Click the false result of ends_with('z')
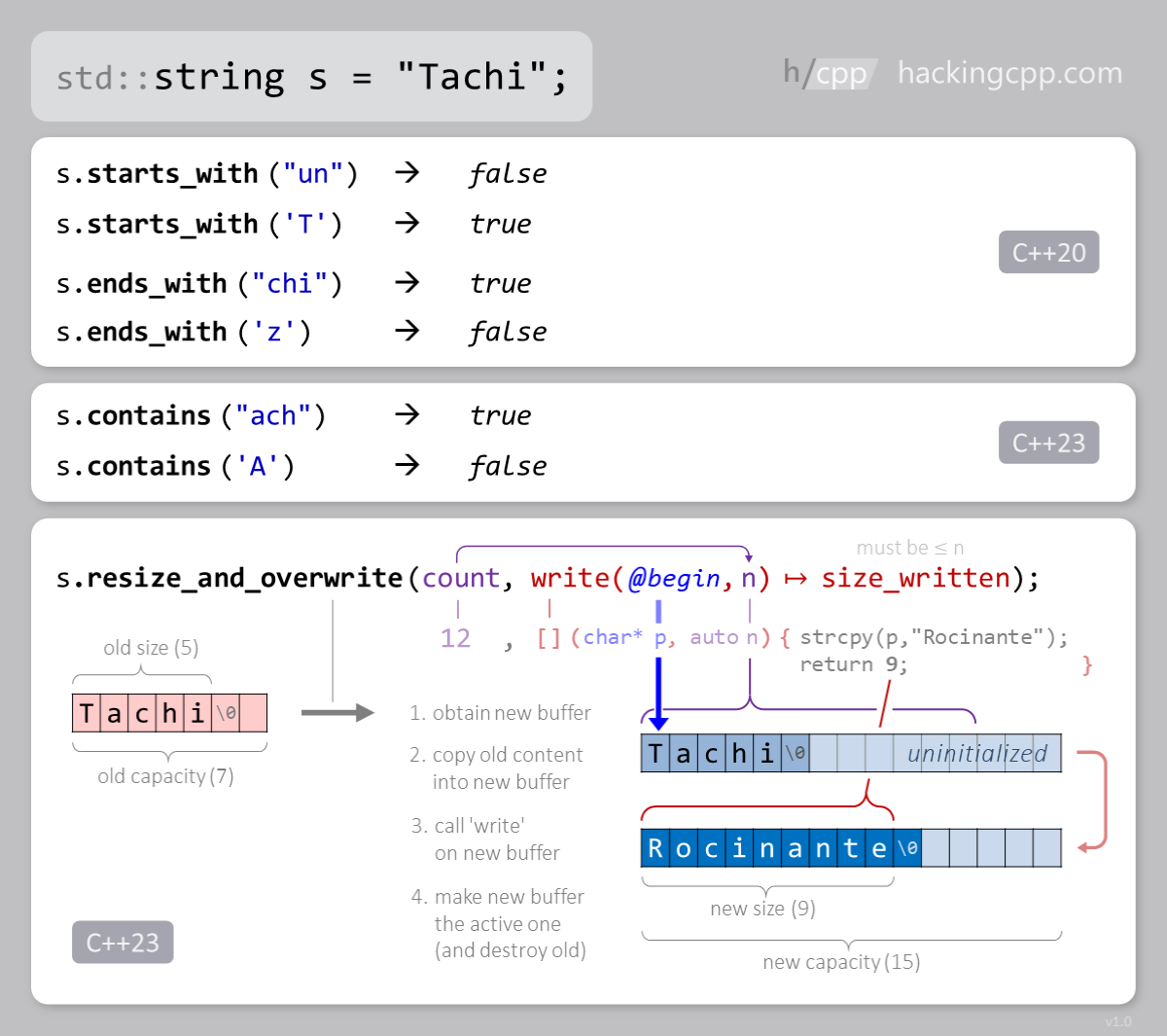 (508, 332)
